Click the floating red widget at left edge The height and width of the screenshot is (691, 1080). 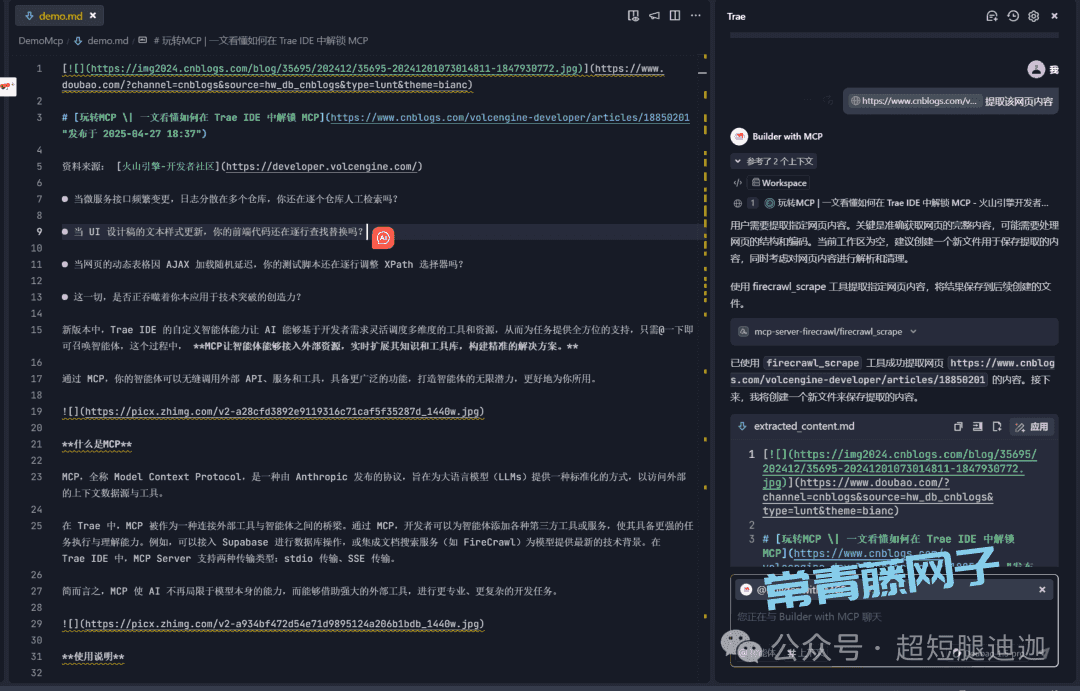tap(8, 87)
